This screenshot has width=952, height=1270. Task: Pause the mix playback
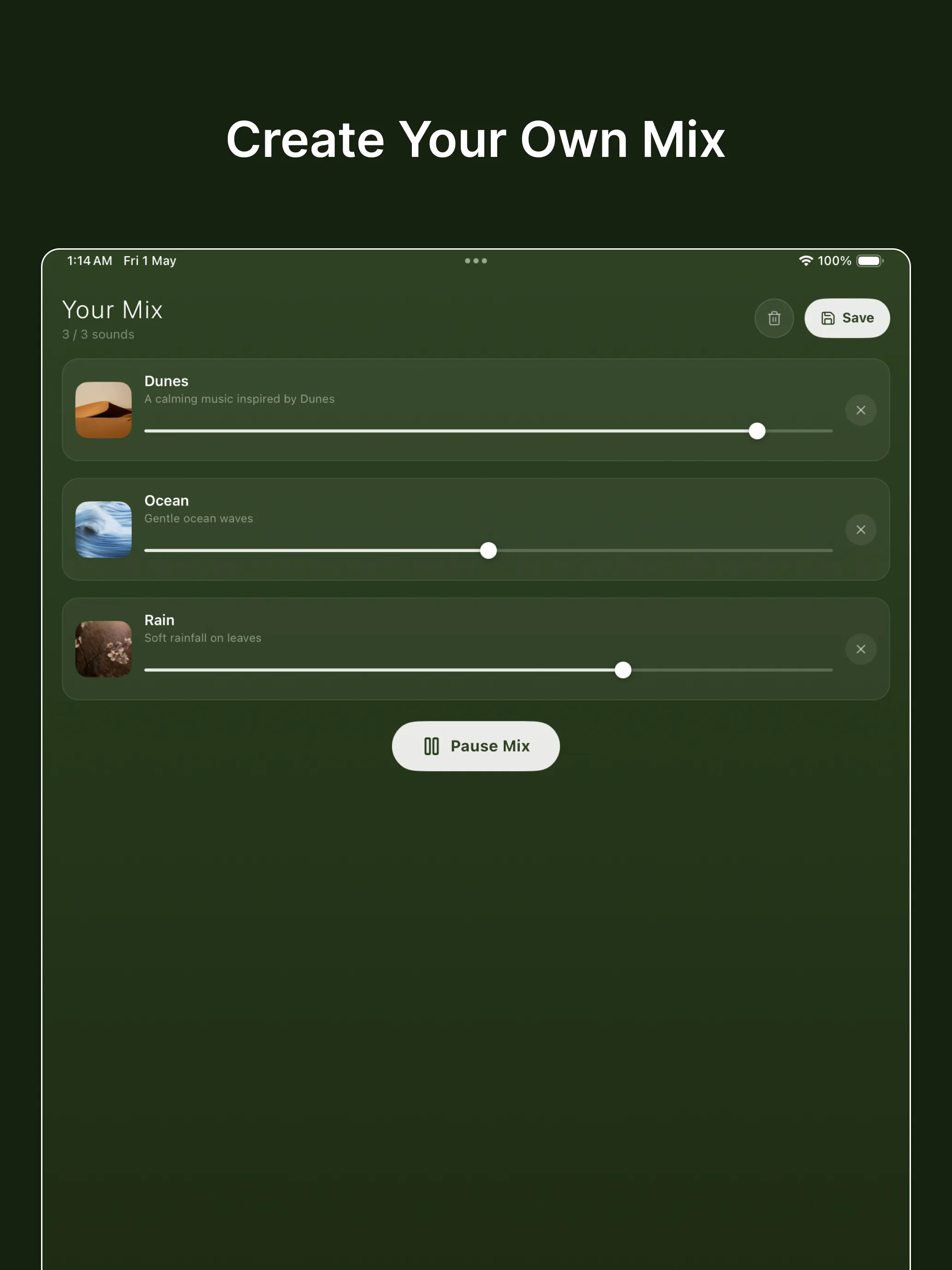click(476, 746)
